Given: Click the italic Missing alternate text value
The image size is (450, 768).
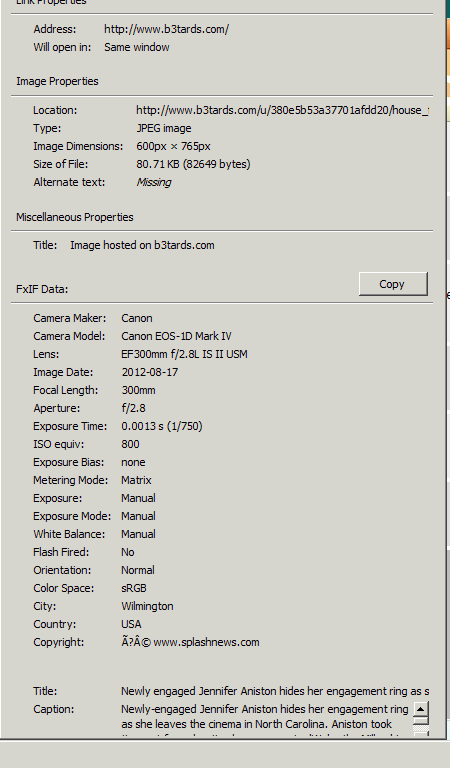Looking at the screenshot, I should [x=154, y=182].
